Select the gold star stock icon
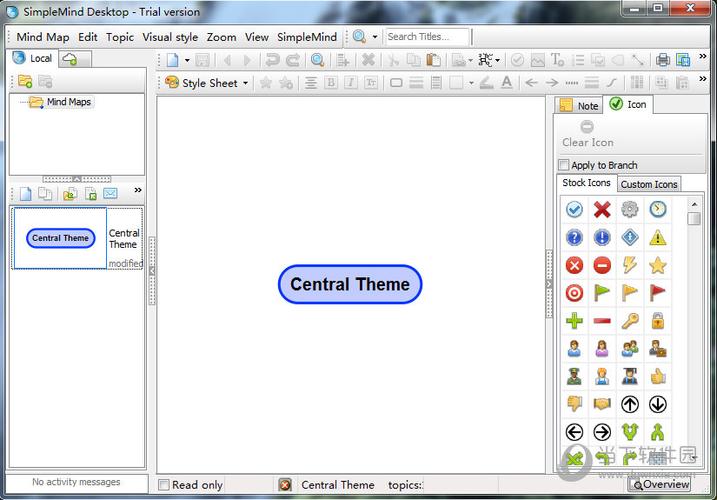This screenshot has width=717, height=500. pyautogui.click(x=658, y=265)
